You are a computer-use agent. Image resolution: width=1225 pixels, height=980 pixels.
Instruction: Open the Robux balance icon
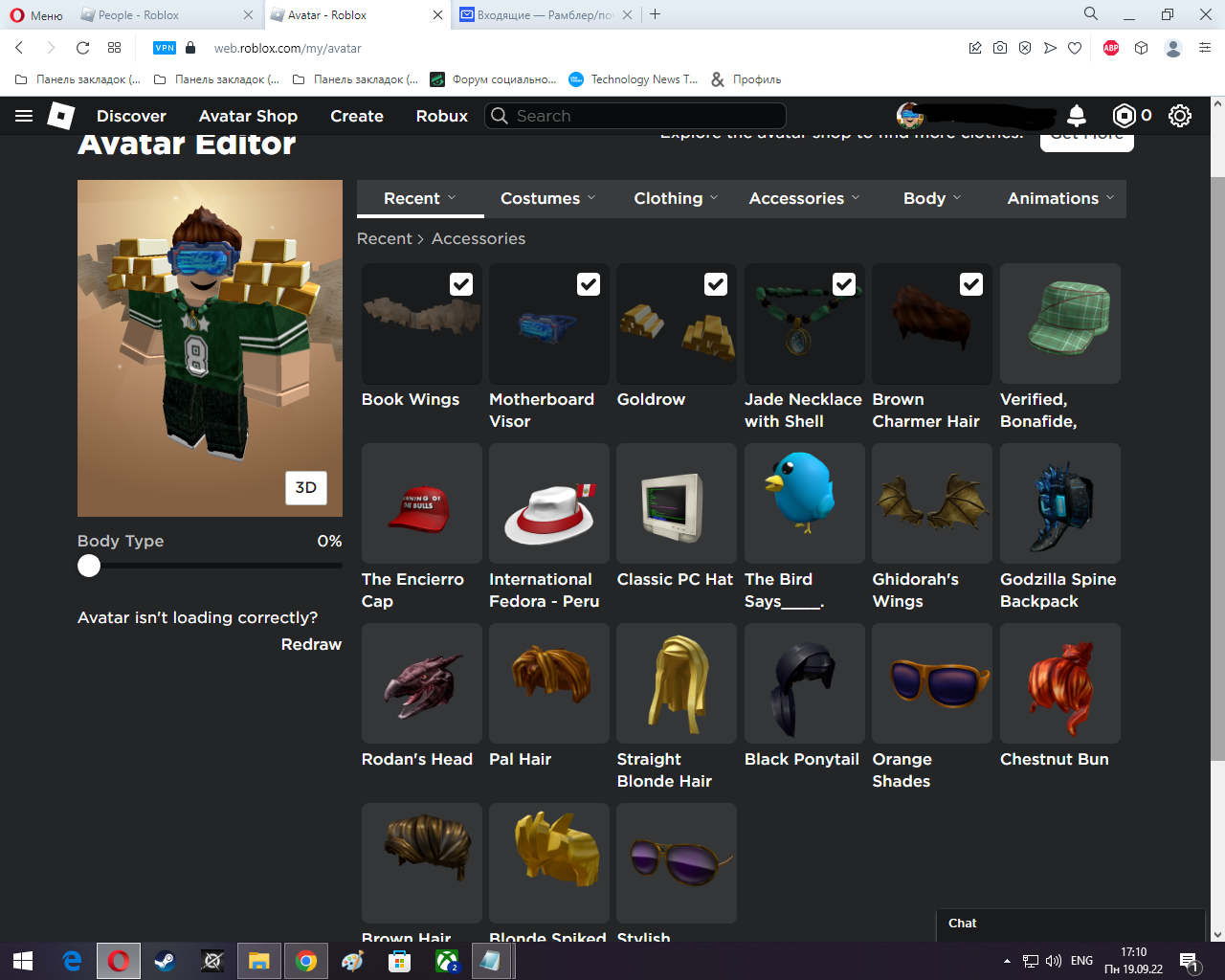(1125, 116)
